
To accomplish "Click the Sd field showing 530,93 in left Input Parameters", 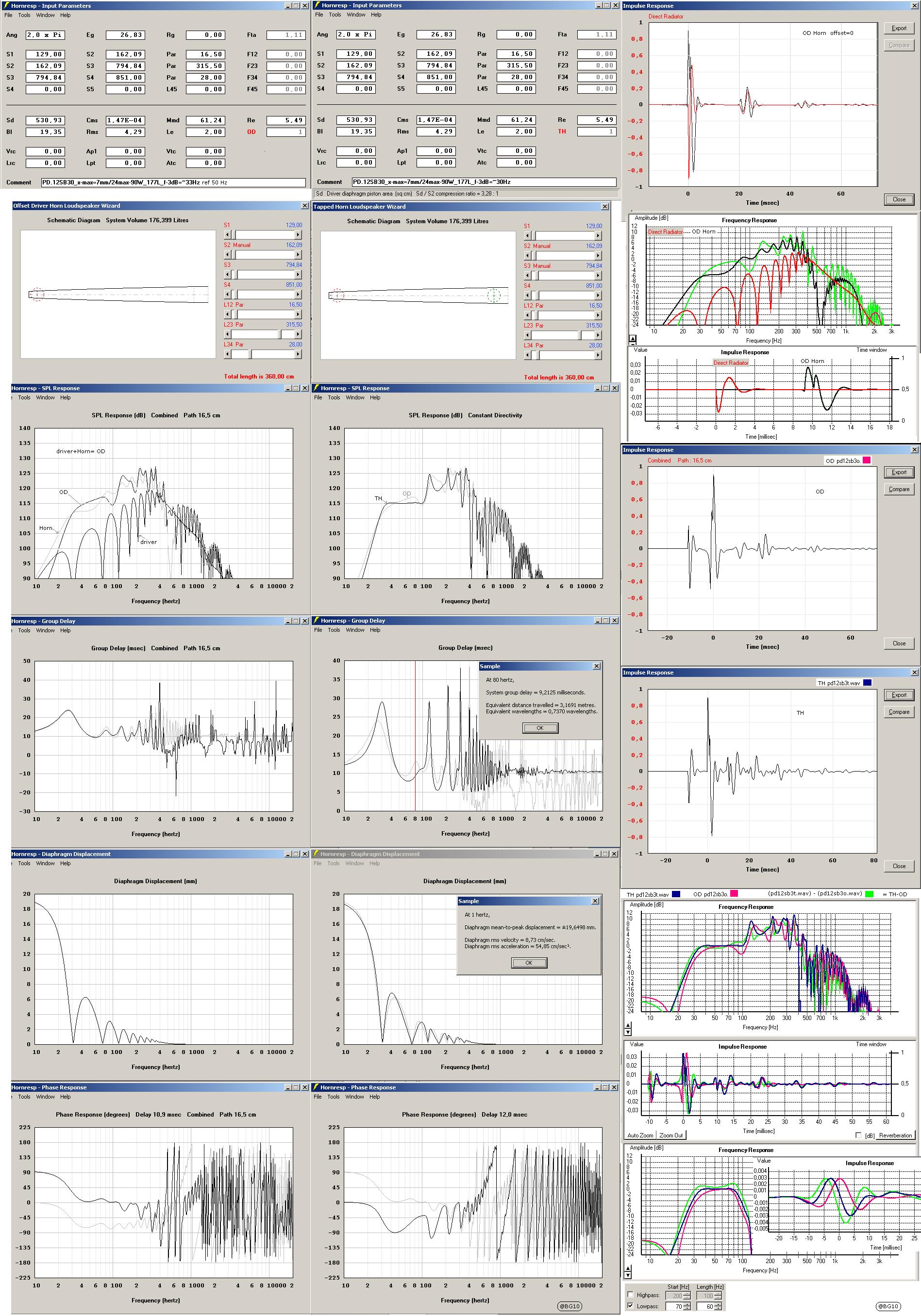I will click(45, 120).
